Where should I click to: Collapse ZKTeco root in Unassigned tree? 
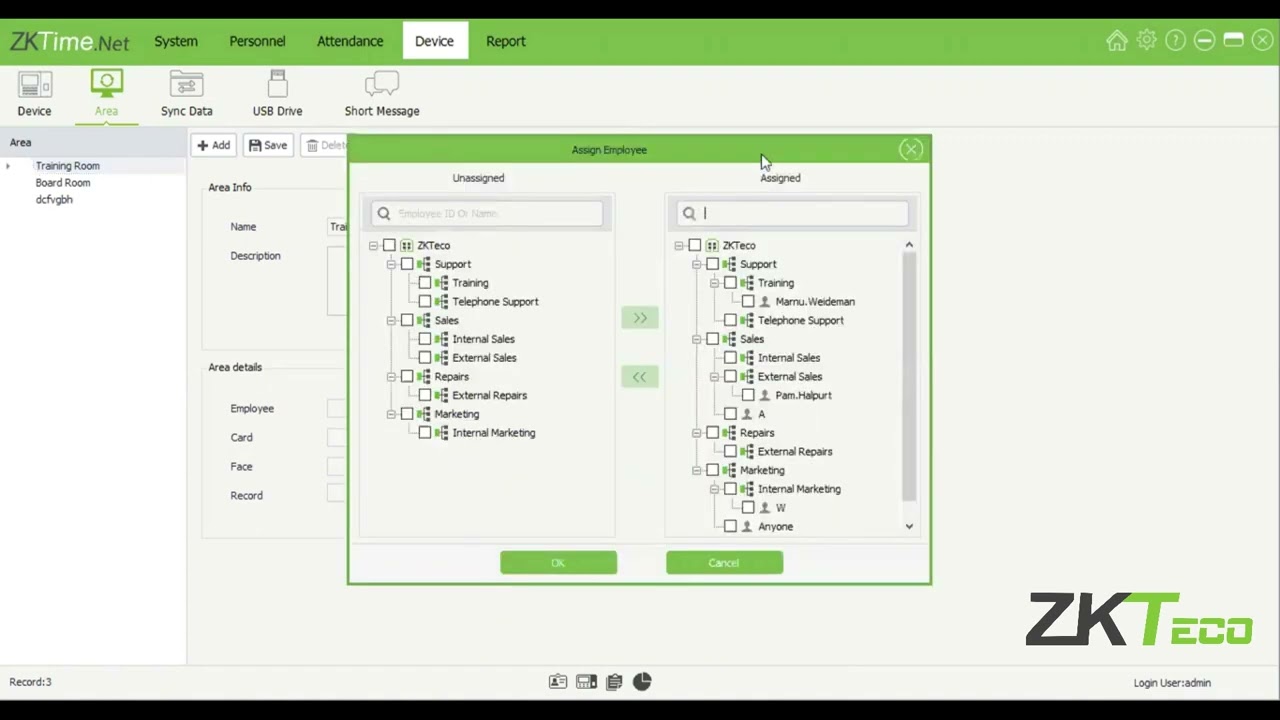(x=373, y=245)
